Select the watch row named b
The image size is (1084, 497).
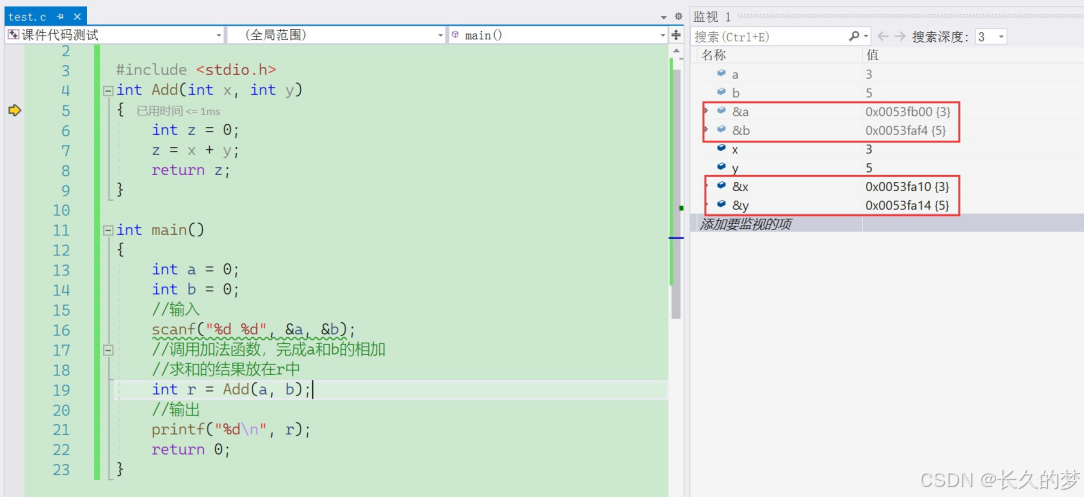coord(887,92)
